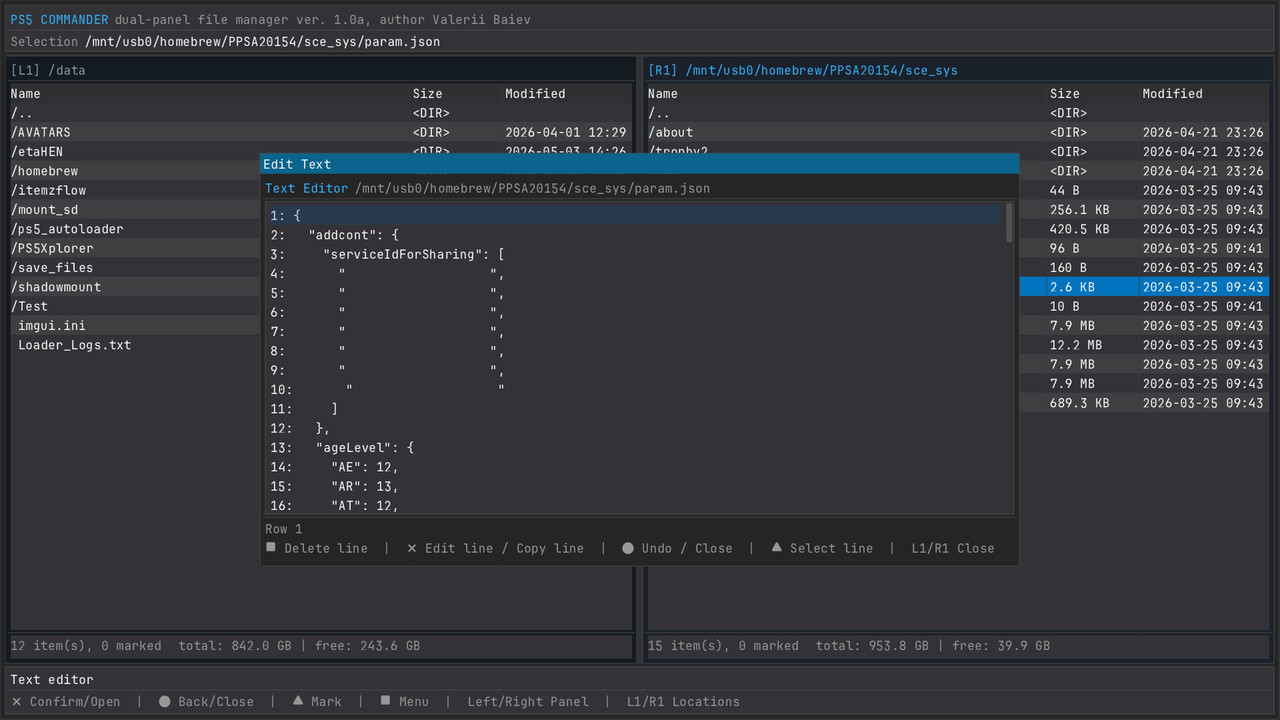The height and width of the screenshot is (720, 1280).
Task: Click Left/Right Panel hint
Action: (527, 702)
